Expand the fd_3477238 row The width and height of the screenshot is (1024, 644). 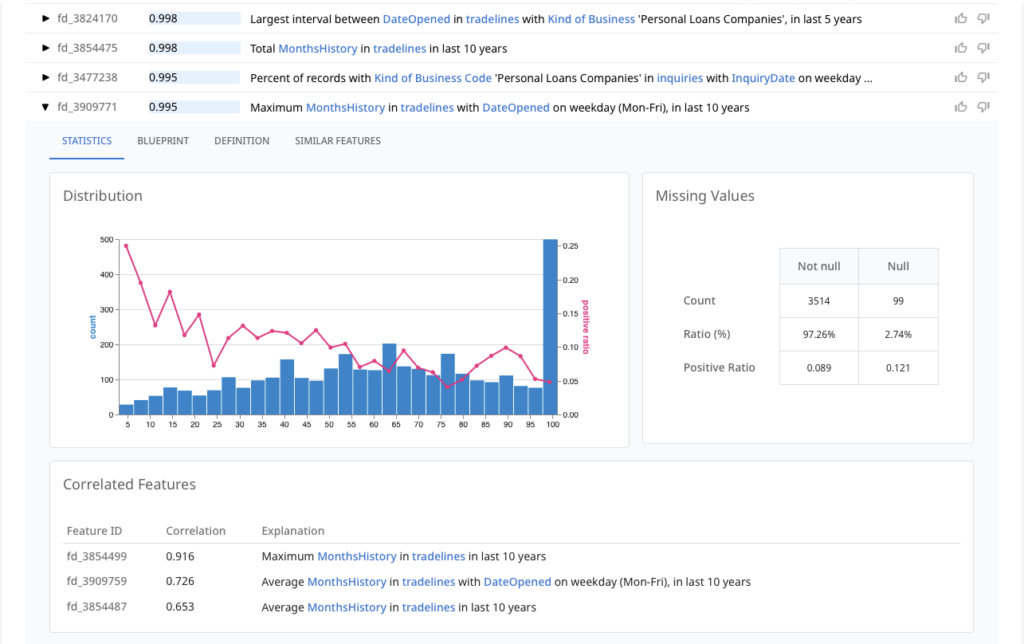tap(45, 77)
